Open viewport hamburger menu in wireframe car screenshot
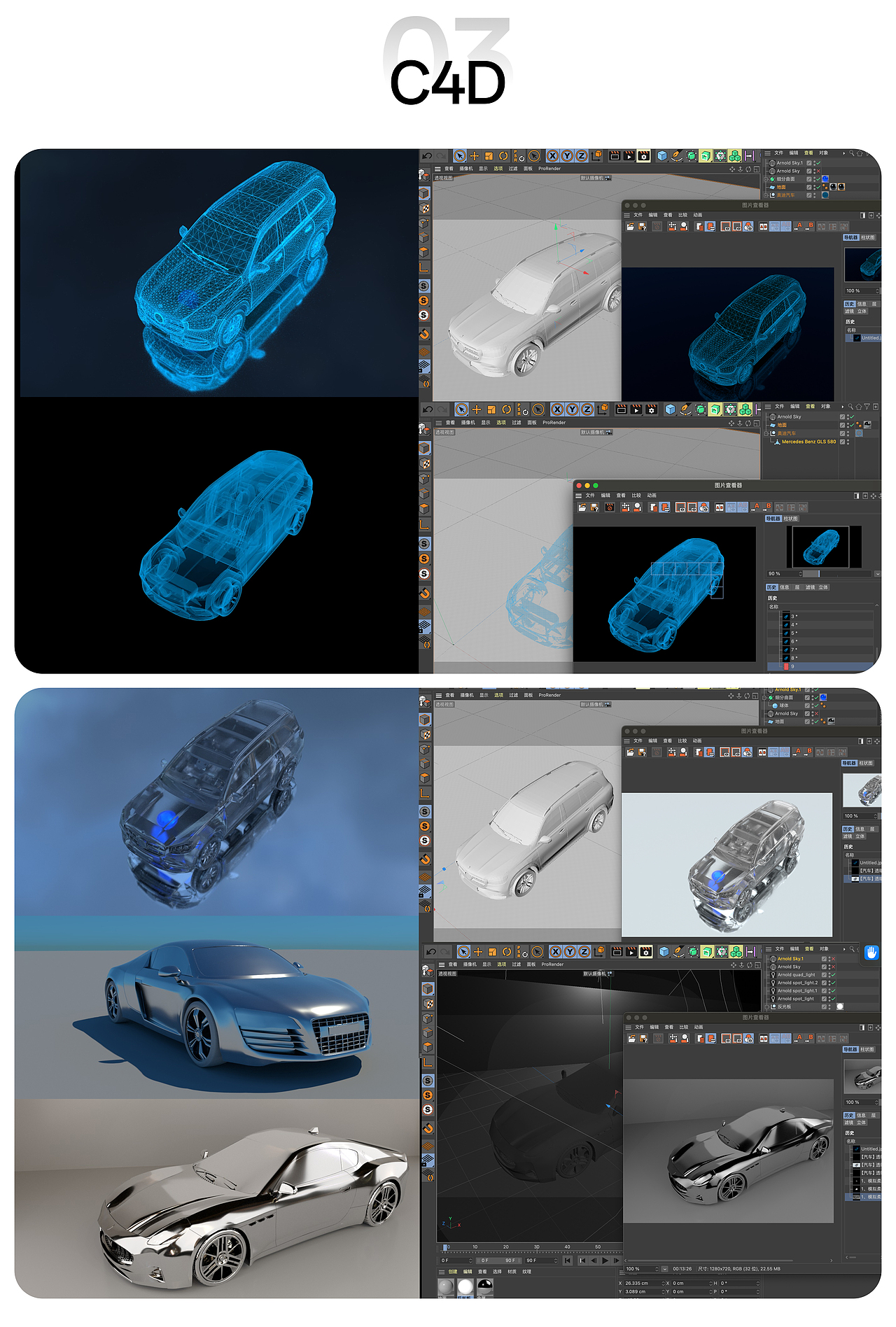 click(x=438, y=169)
